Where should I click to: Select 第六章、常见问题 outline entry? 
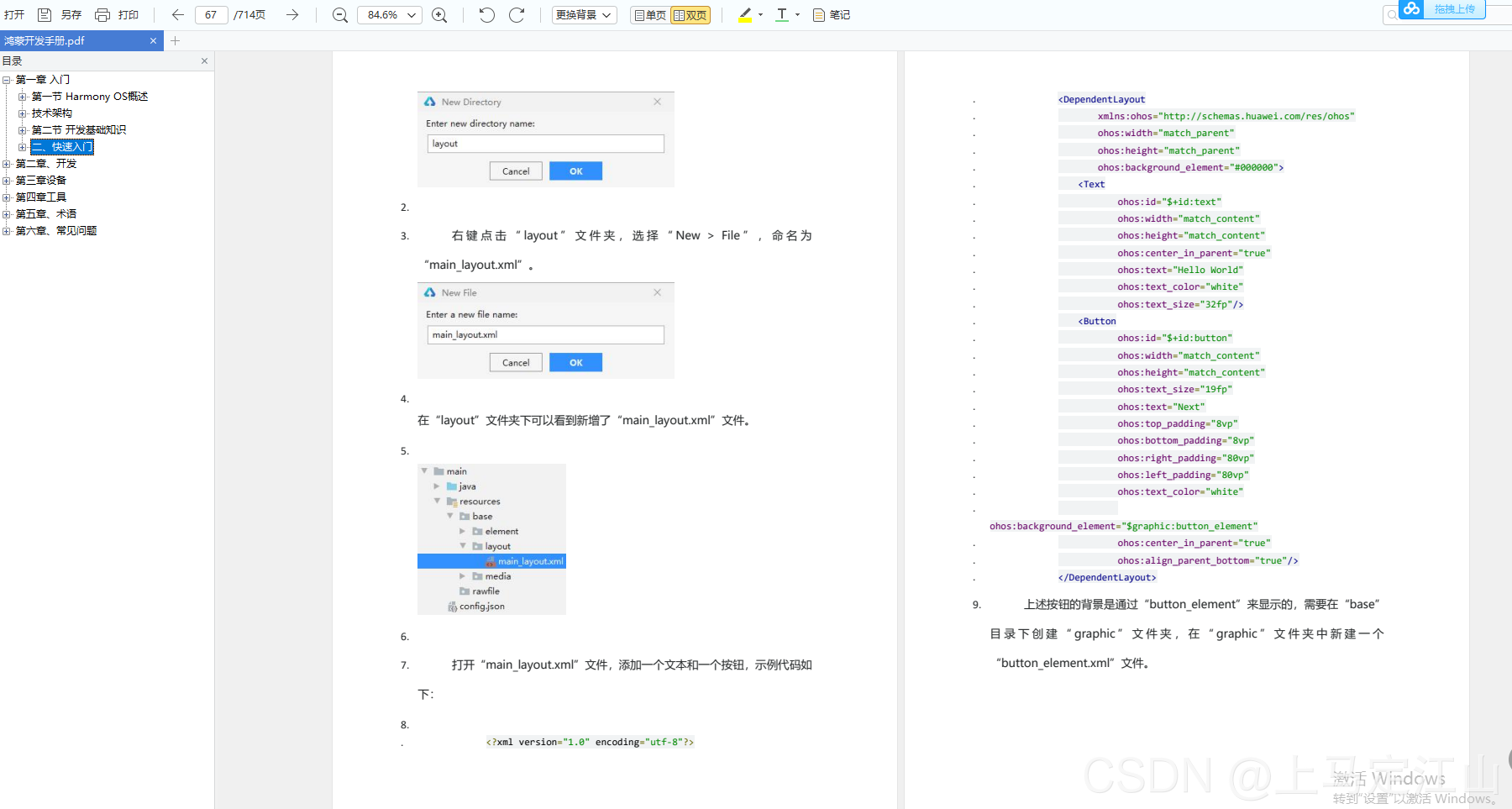(56, 231)
